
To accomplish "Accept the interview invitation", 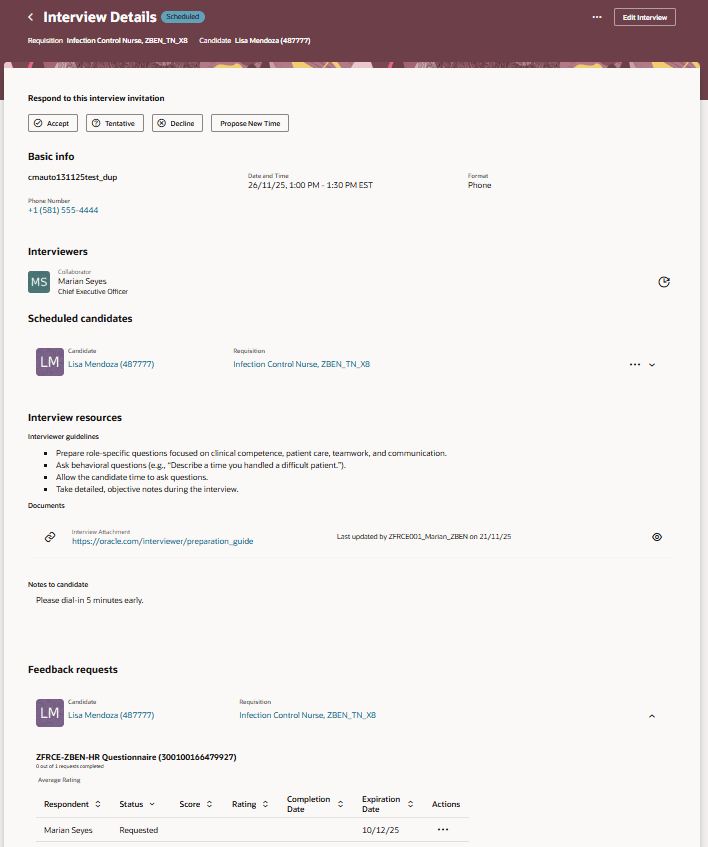I will [52, 123].
